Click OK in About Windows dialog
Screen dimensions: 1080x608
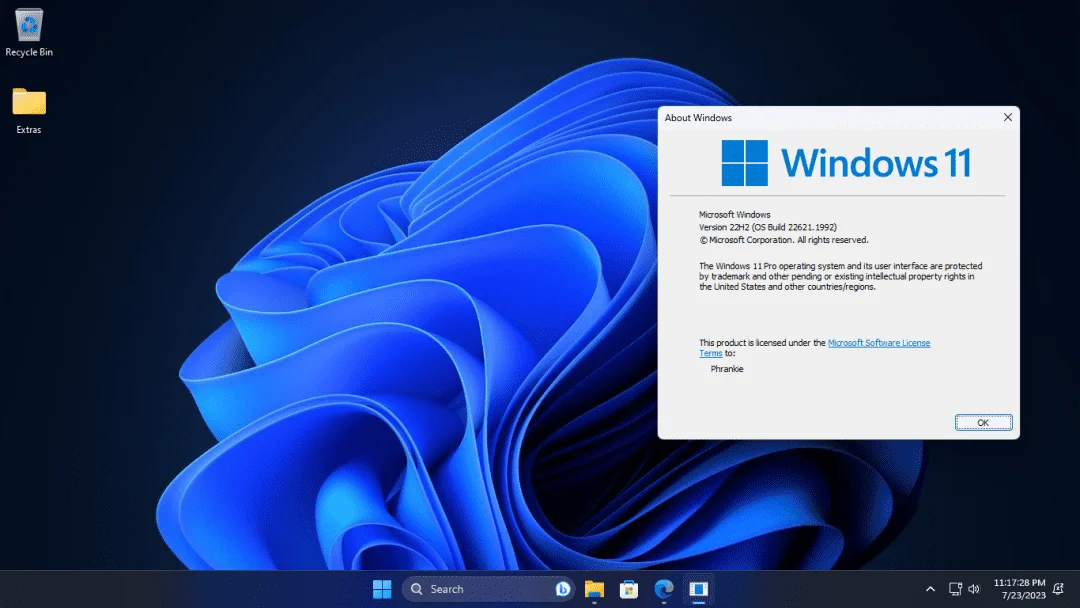point(984,423)
